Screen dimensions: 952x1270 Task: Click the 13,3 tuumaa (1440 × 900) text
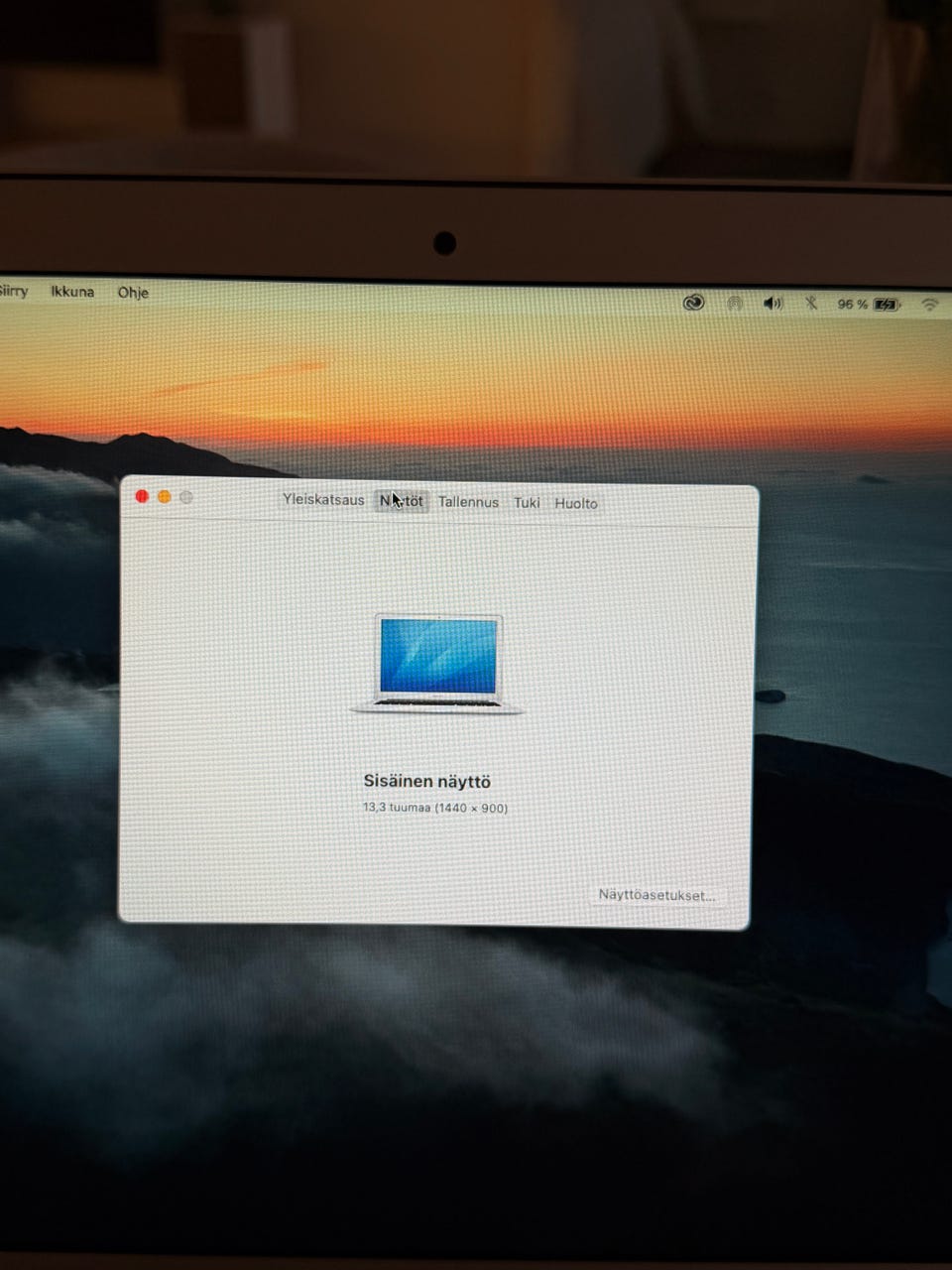click(434, 808)
